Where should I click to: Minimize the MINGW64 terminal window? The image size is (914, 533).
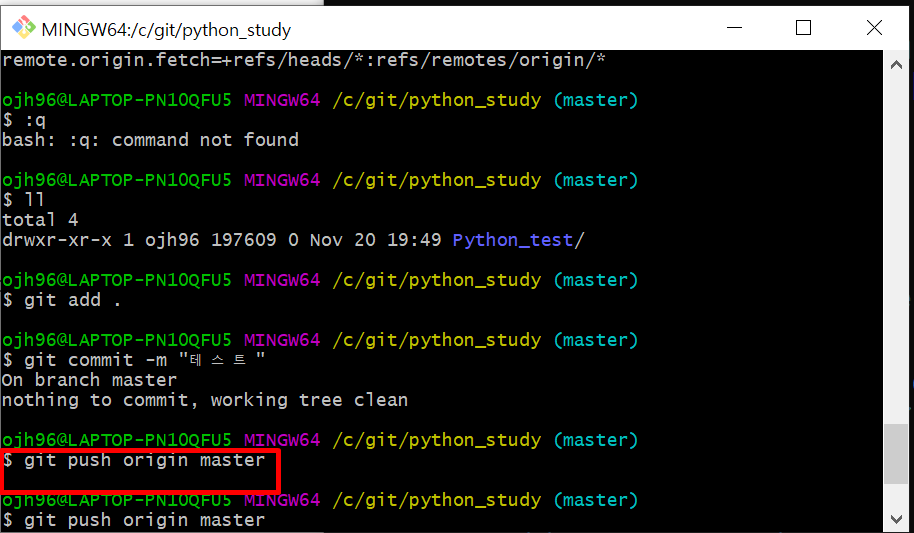click(734, 27)
